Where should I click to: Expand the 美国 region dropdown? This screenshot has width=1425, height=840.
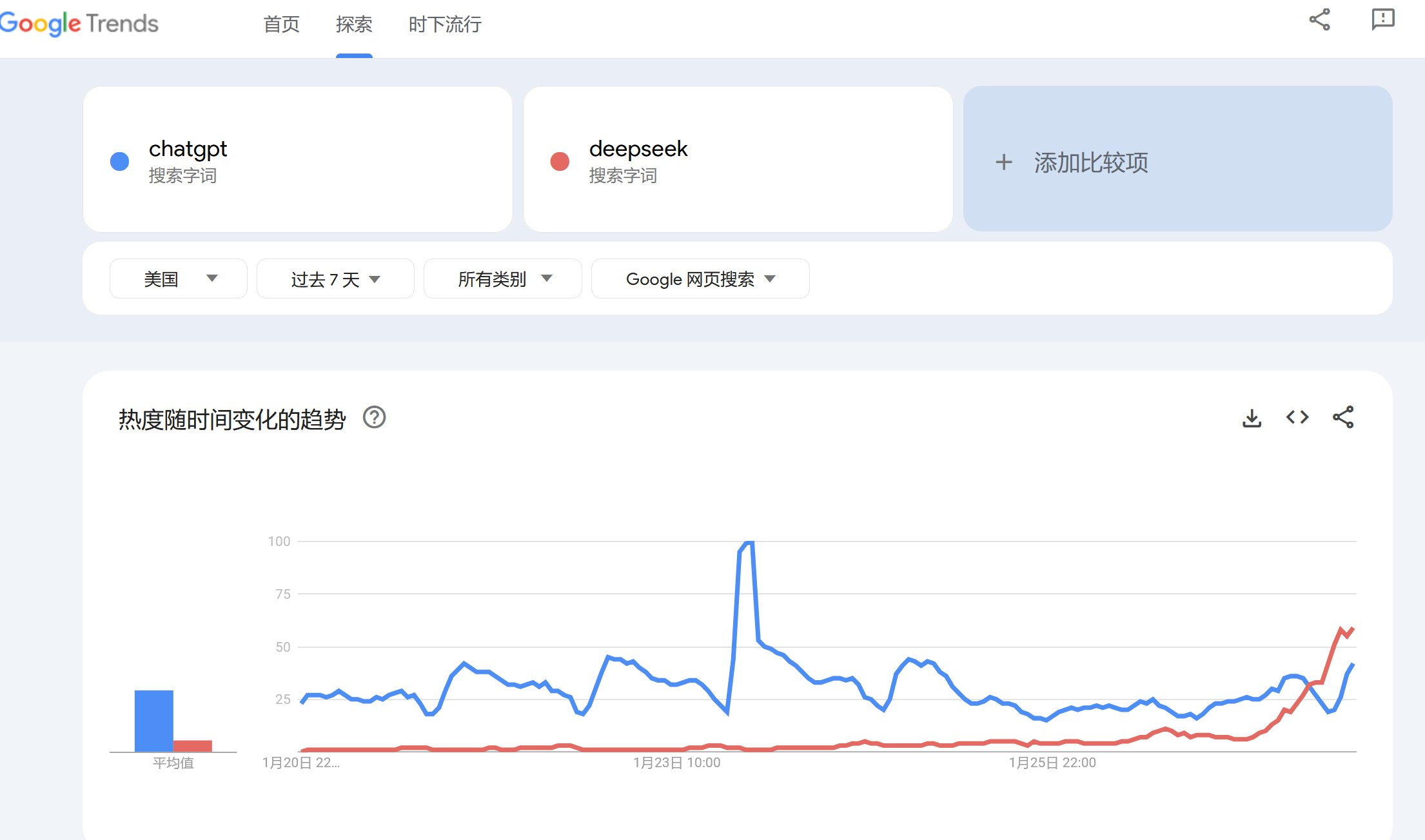[179, 278]
